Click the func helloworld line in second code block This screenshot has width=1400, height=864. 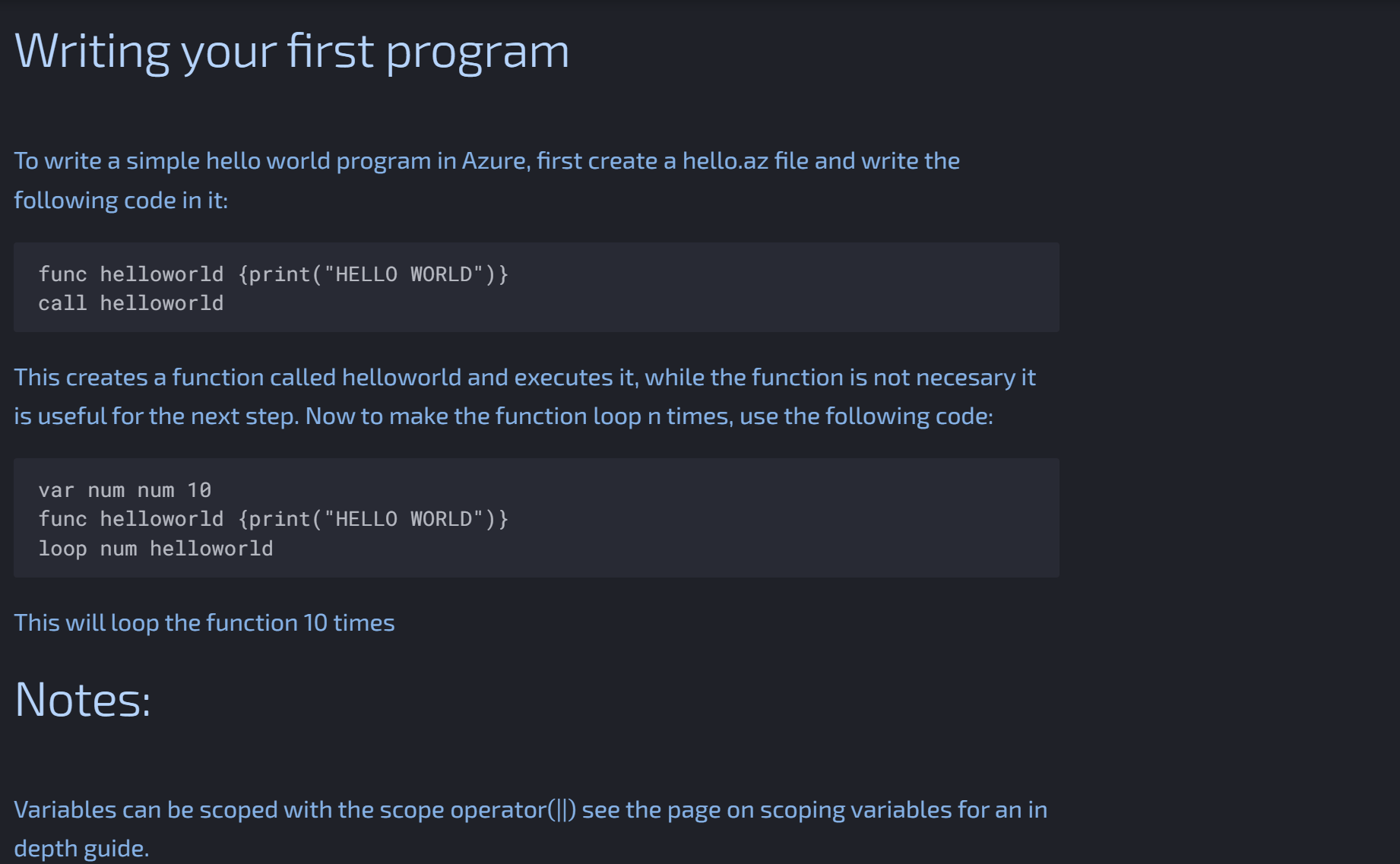click(x=273, y=519)
